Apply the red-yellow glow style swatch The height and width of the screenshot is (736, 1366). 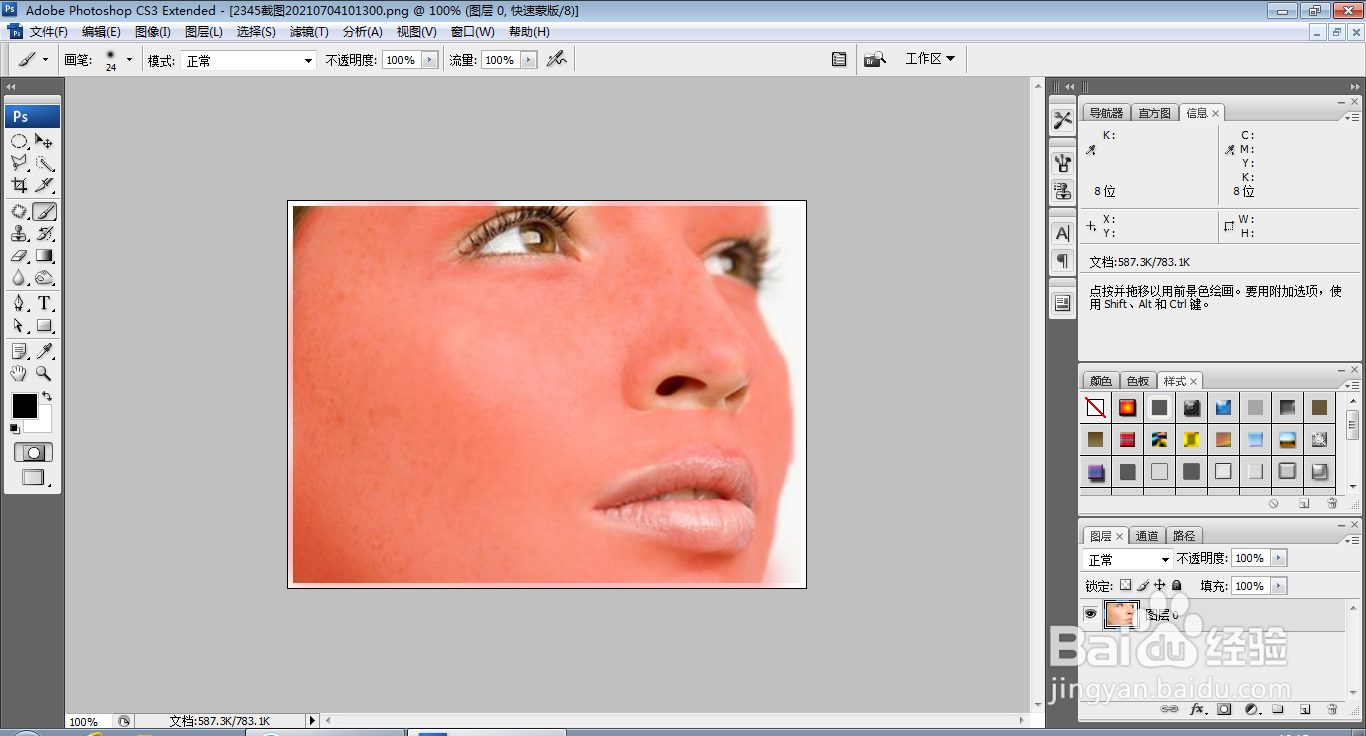pos(1127,407)
